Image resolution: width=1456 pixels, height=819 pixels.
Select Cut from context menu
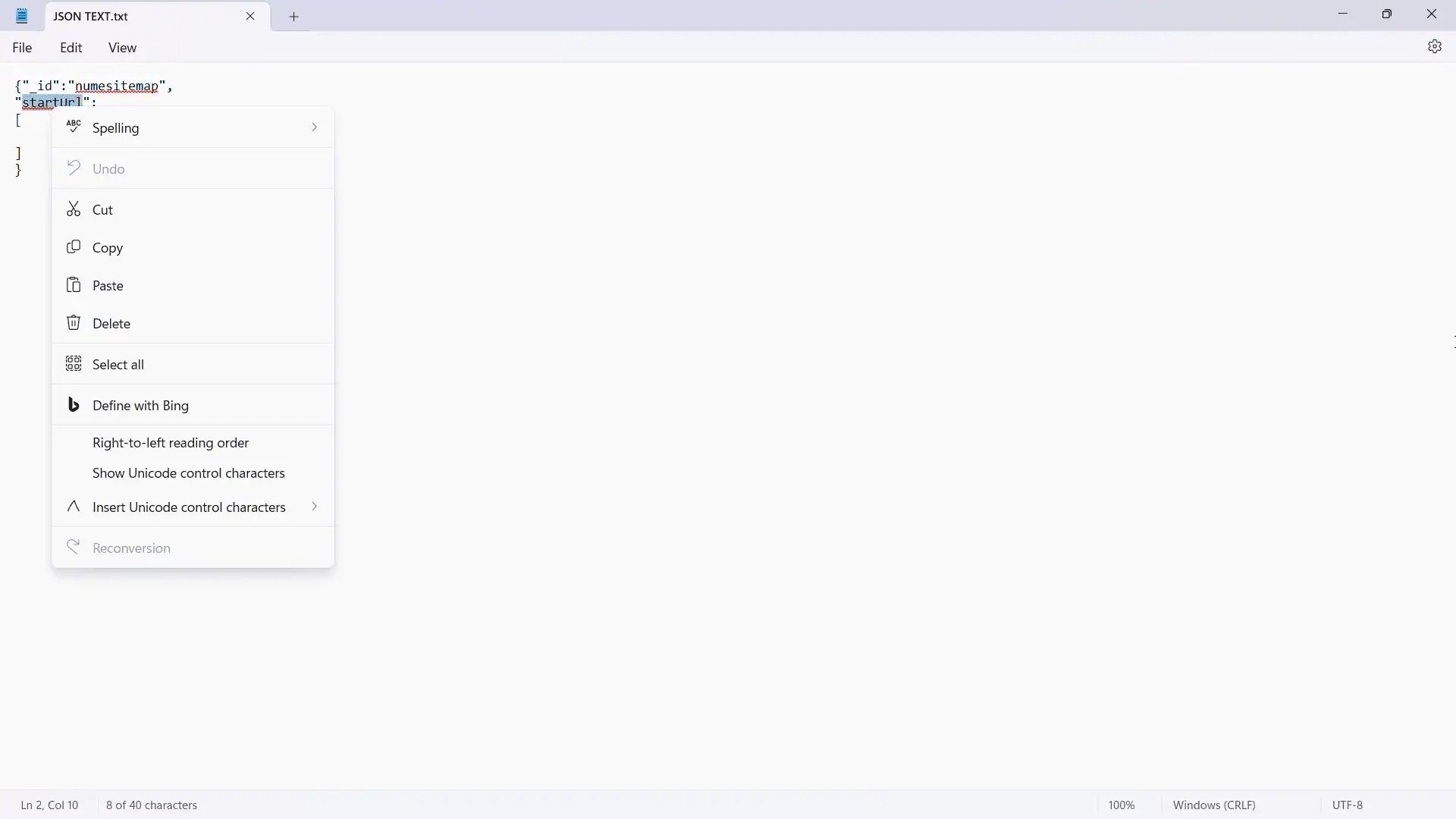point(102,209)
